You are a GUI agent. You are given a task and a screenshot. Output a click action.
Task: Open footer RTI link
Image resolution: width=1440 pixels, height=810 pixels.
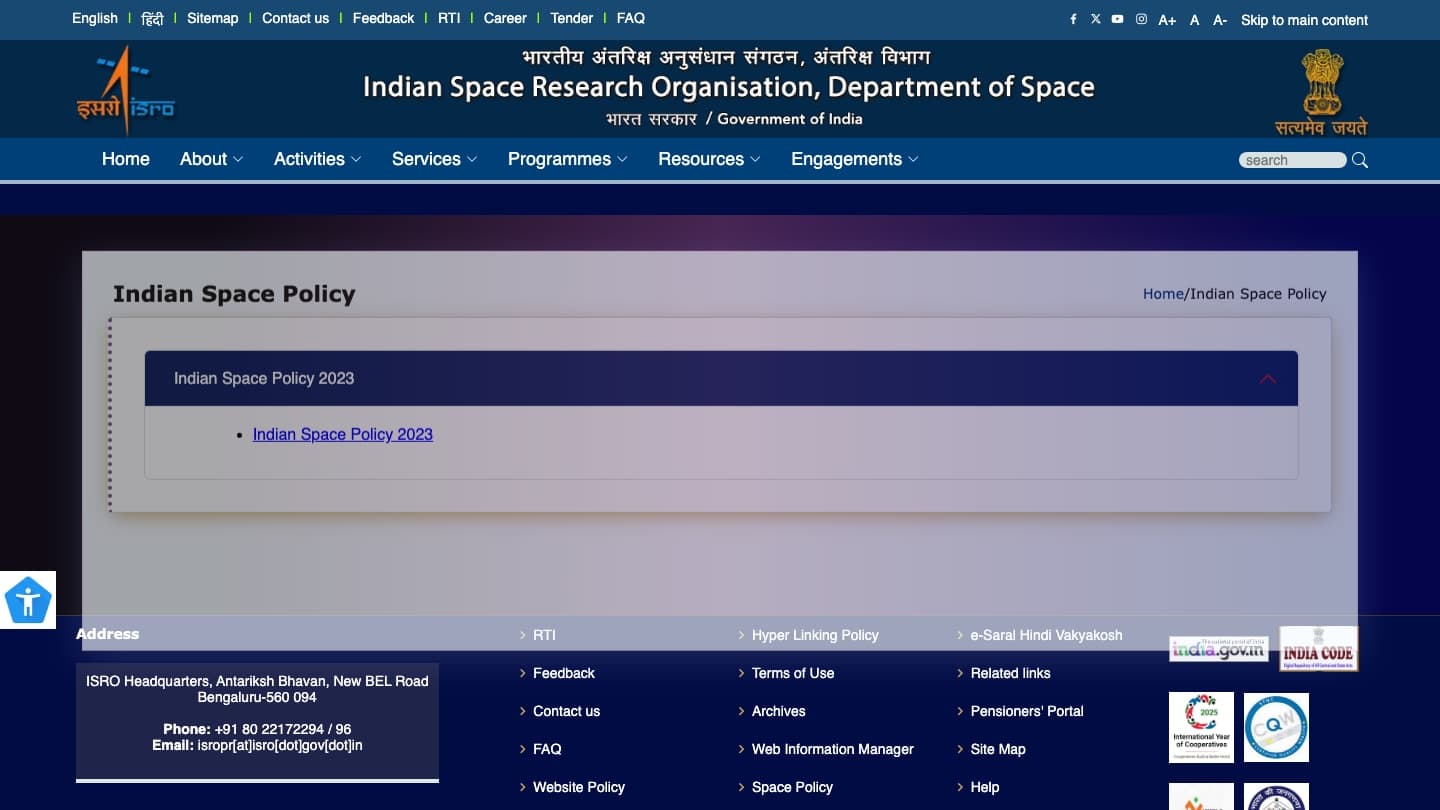click(x=544, y=635)
